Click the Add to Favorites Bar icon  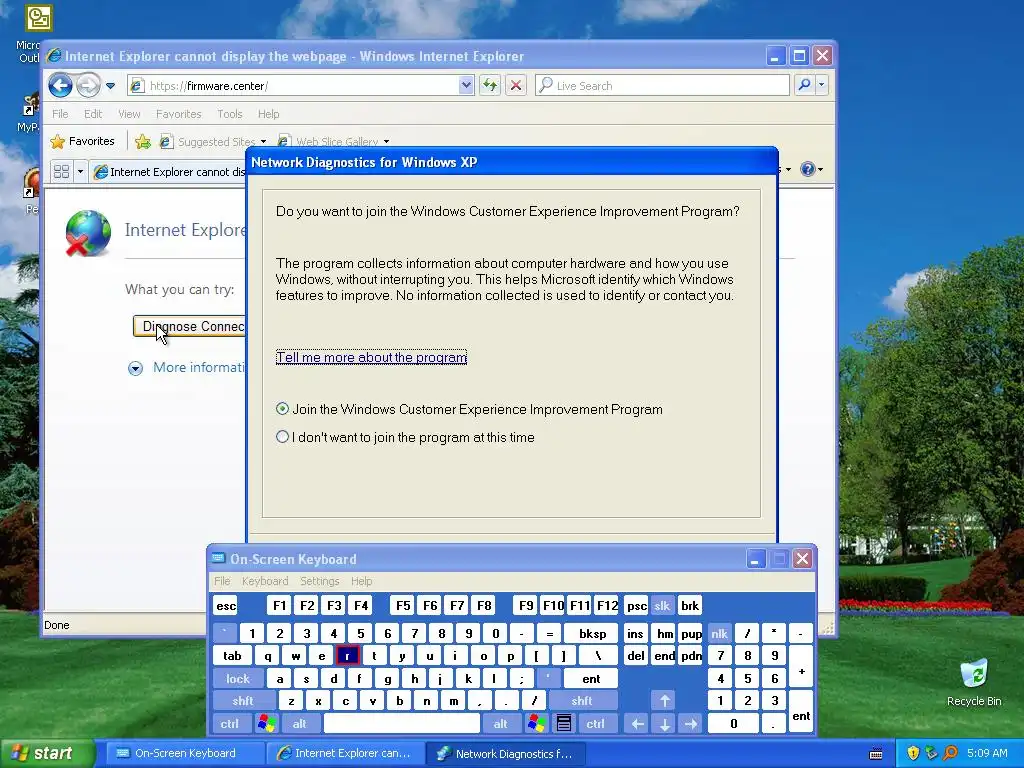coord(142,141)
